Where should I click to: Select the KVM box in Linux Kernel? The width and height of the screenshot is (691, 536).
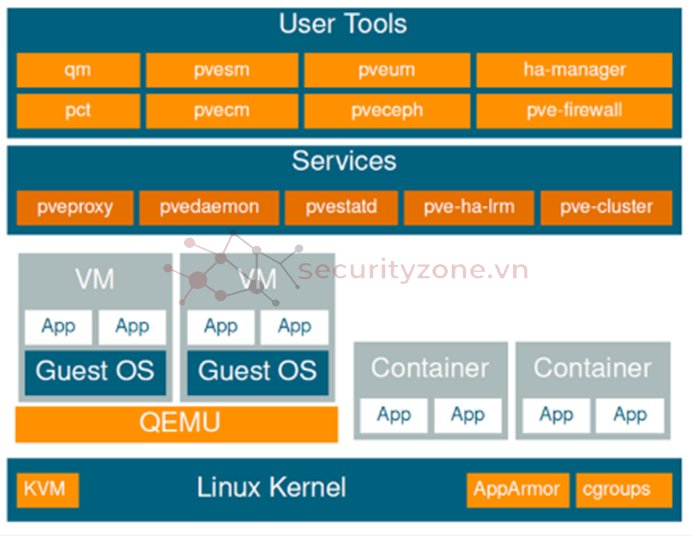tap(48, 490)
